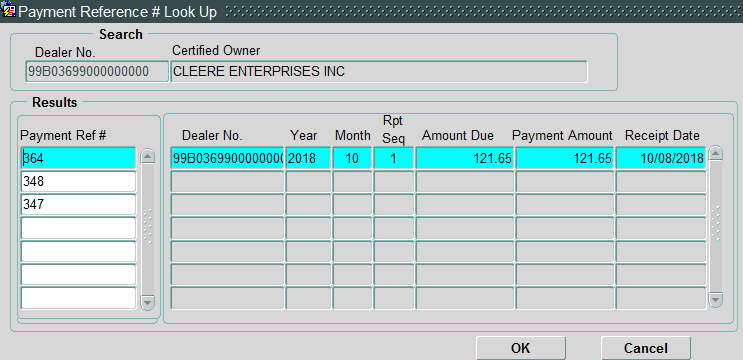743x360 pixels.
Task: Click the Certified Owner label
Action: click(216, 50)
